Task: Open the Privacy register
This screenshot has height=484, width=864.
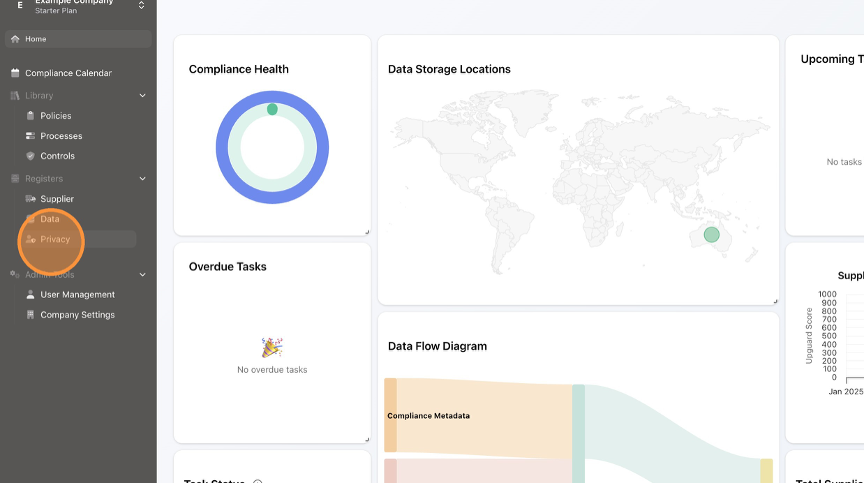Action: click(x=55, y=239)
